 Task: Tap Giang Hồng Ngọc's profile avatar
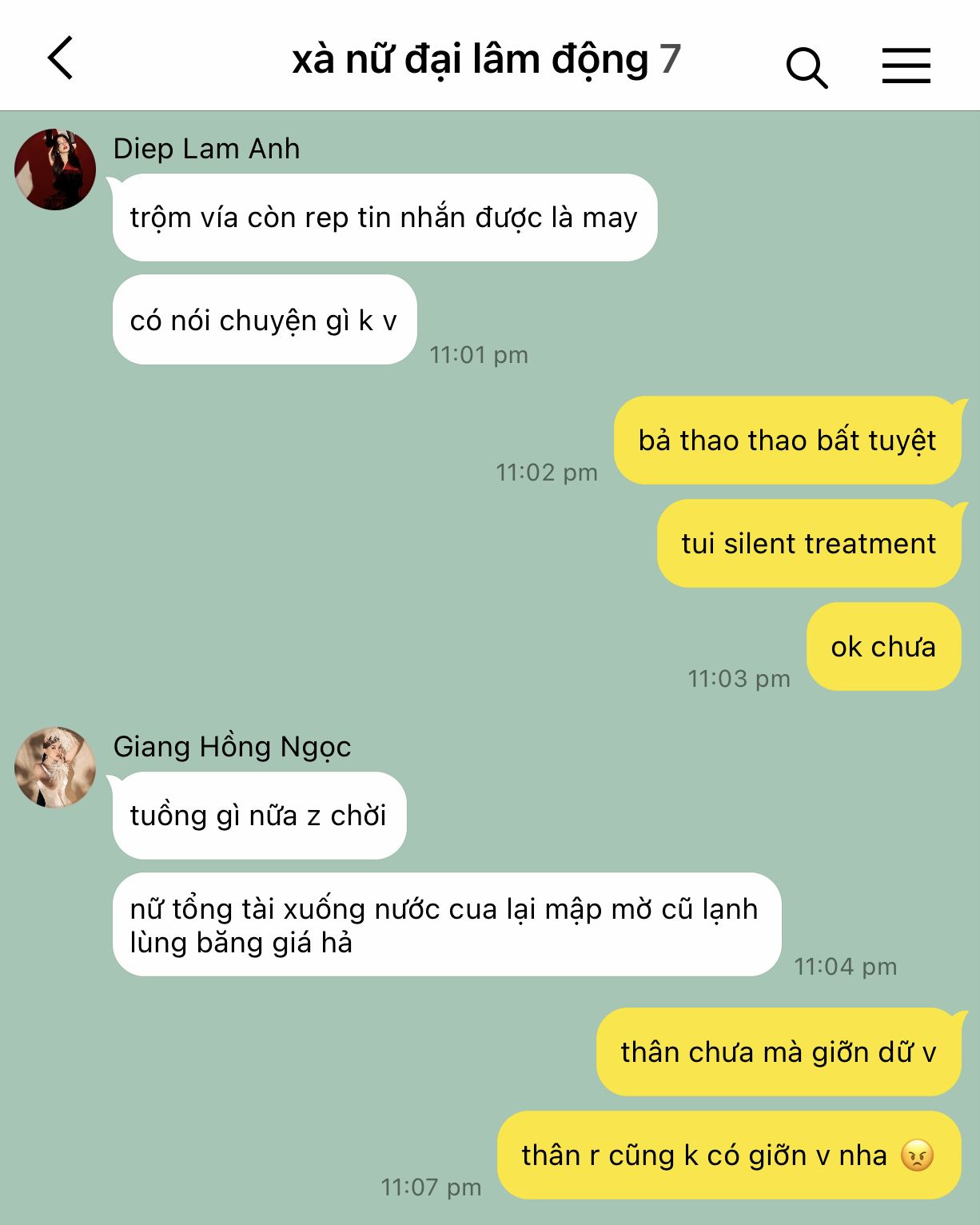pos(55,767)
